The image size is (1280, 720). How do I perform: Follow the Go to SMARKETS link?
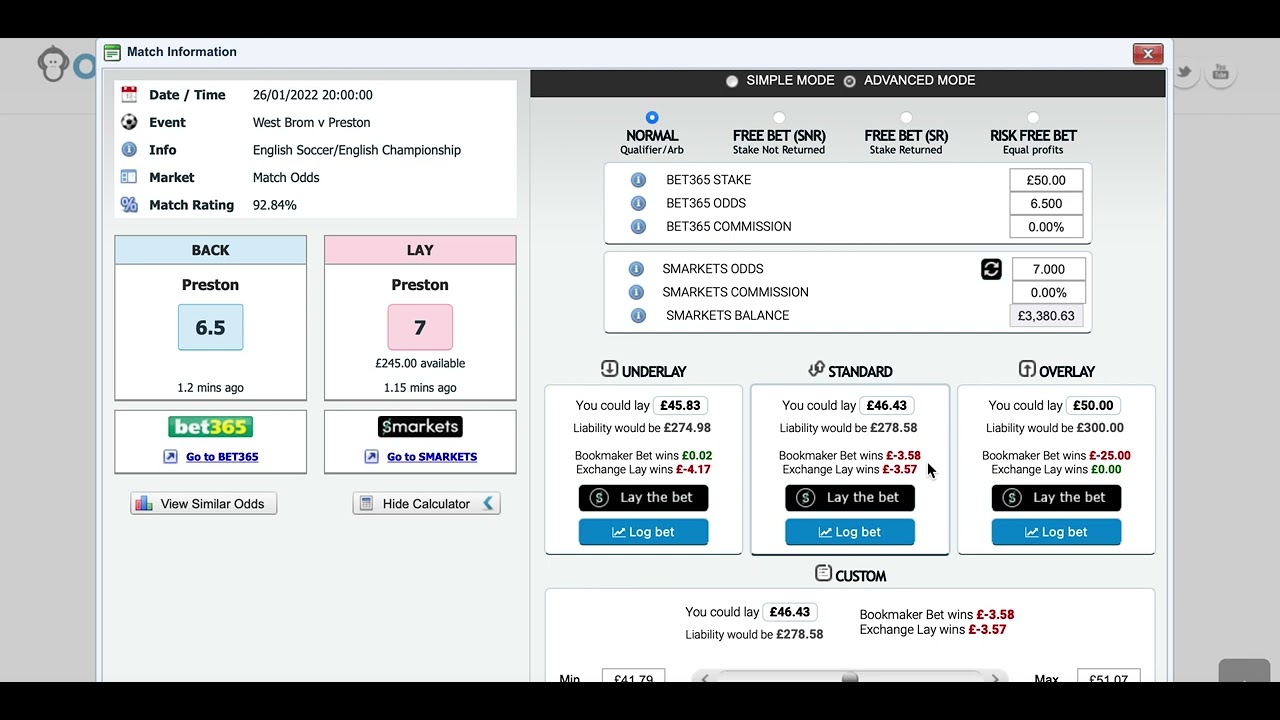pyautogui.click(x=432, y=457)
